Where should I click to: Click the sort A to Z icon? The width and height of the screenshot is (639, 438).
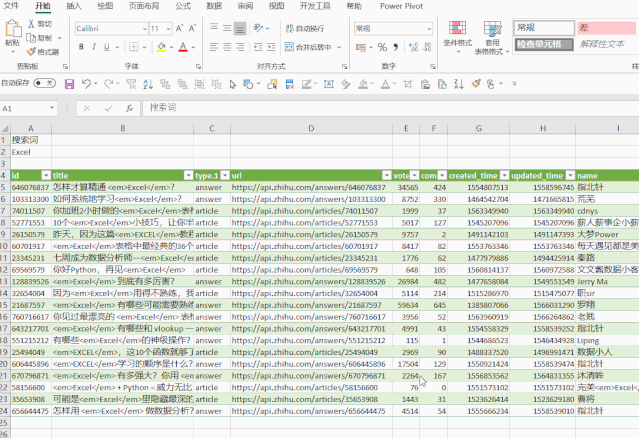pos(148,84)
